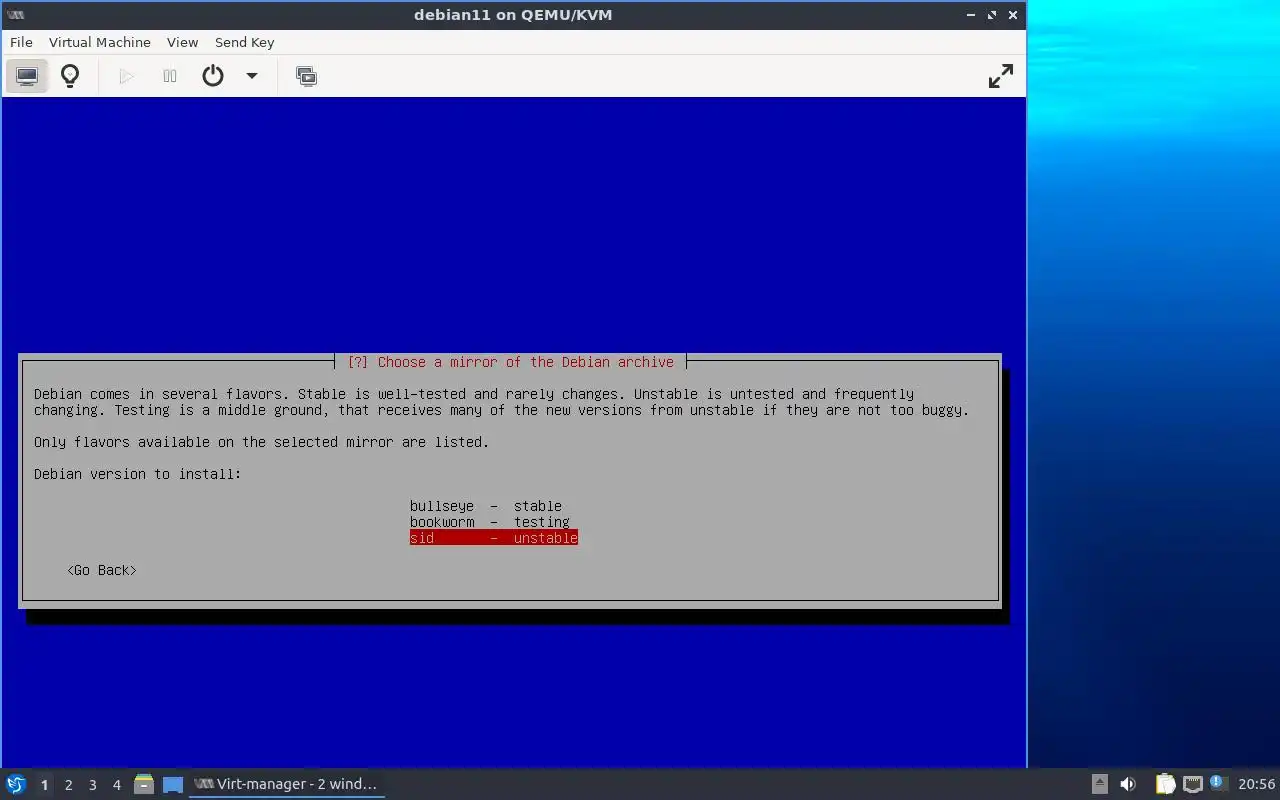This screenshot has width=1280, height=800.
Task: Pause the virtual machine
Action: (170, 76)
